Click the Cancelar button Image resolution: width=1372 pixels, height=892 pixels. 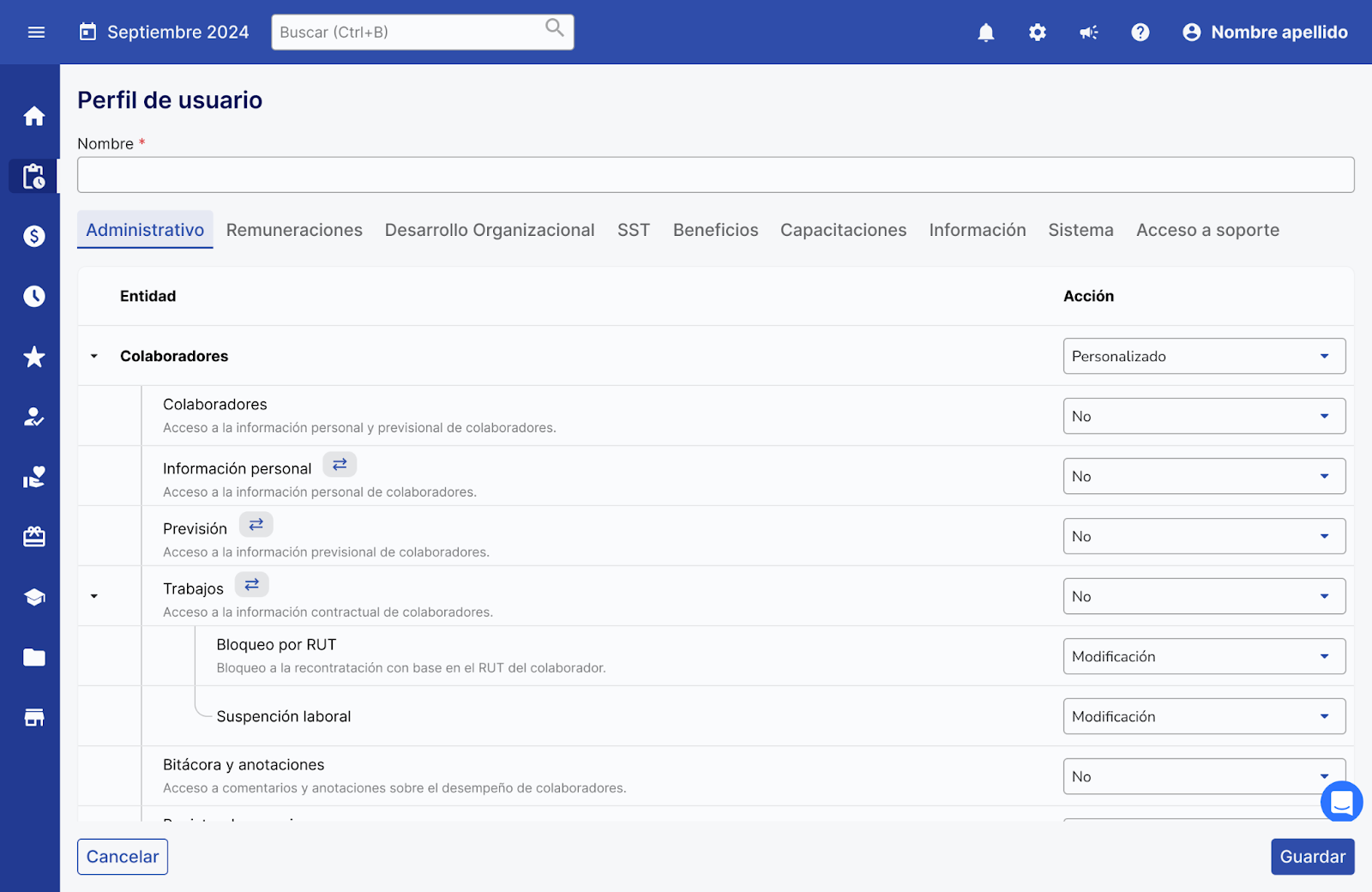point(123,857)
